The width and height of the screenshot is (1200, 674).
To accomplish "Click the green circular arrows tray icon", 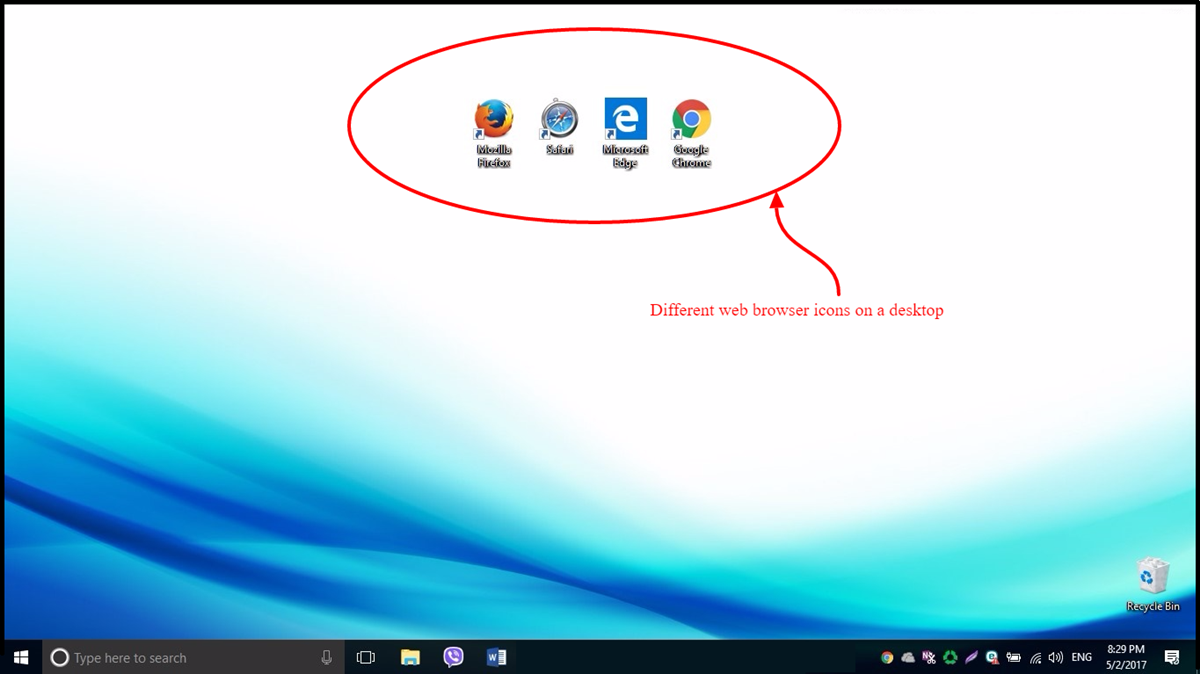I will (950, 658).
